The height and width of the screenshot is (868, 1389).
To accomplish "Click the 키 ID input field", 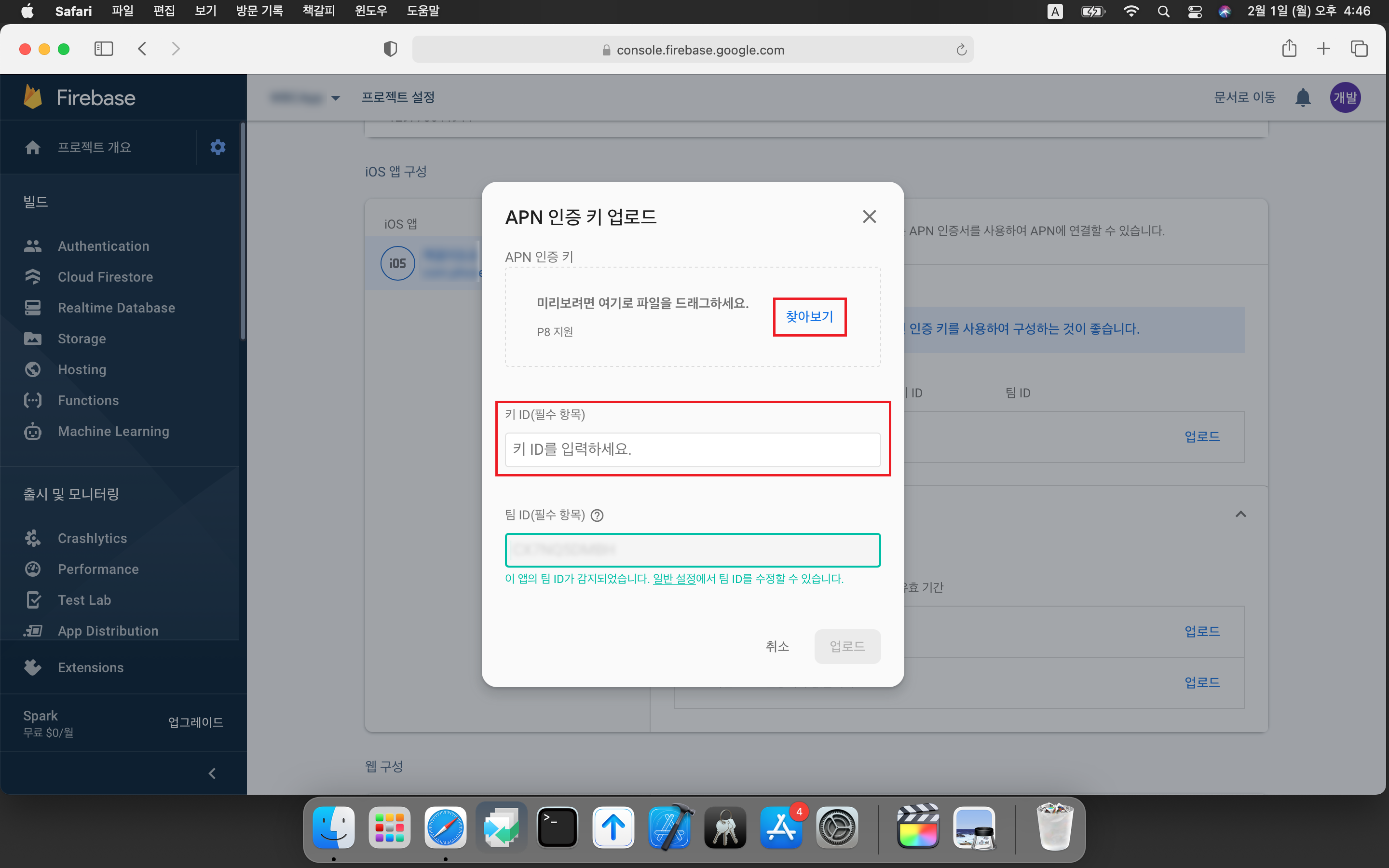I will pyautogui.click(x=692, y=449).
